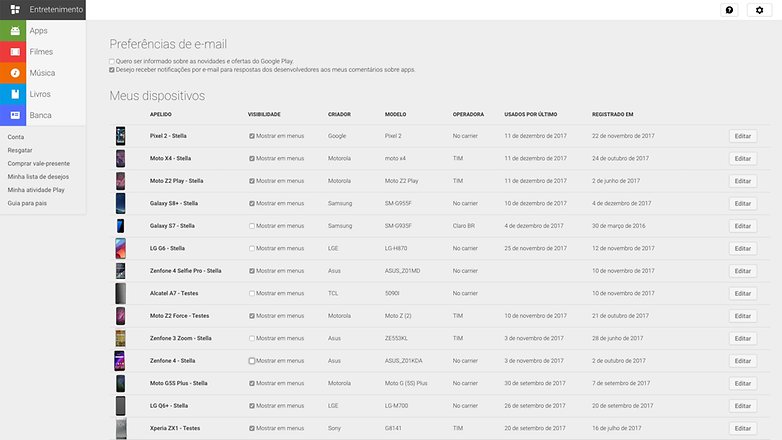
Task: Click the Filmes film icon
Action: [13, 52]
